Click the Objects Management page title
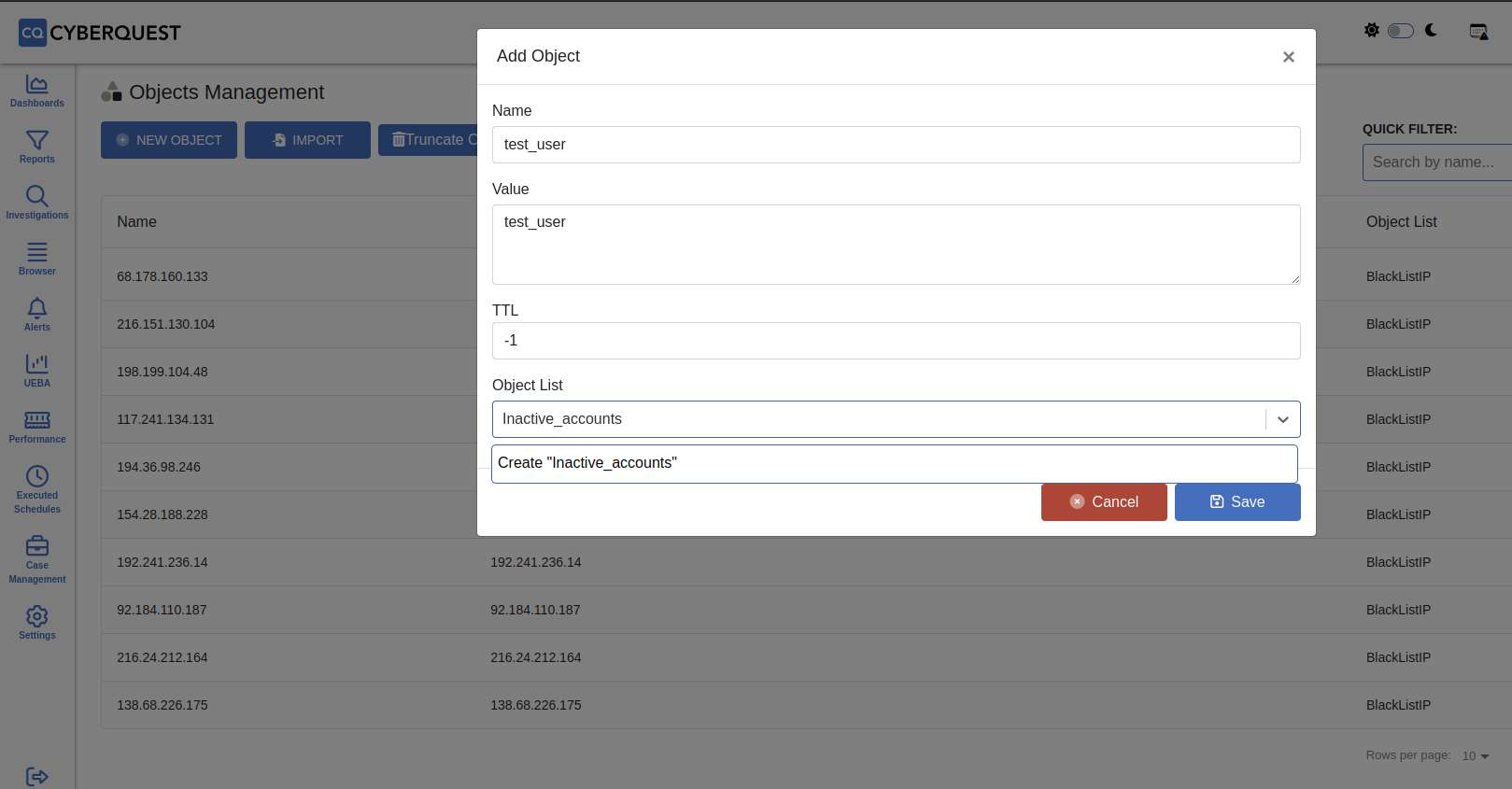This screenshot has width=1512, height=789. [227, 92]
